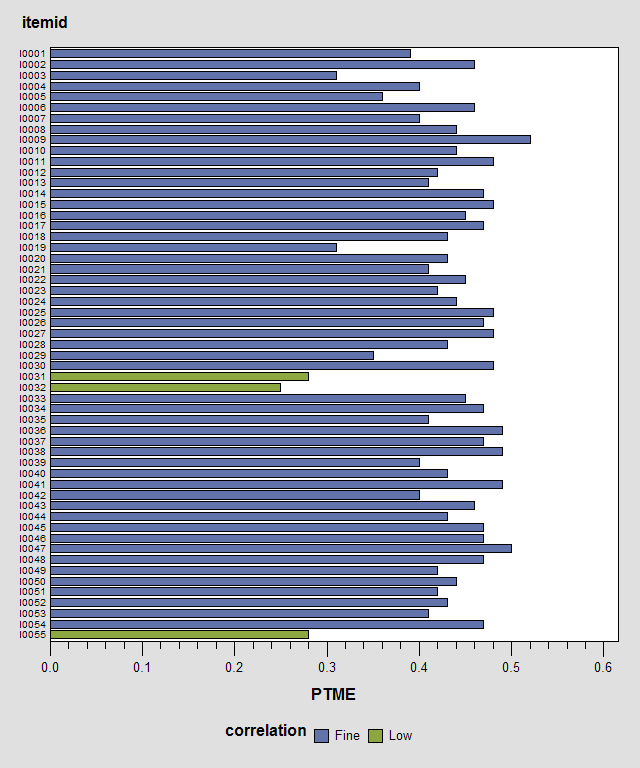This screenshot has height=768, width=640.
Task: Select the green bar for I0055
Action: click(179, 635)
